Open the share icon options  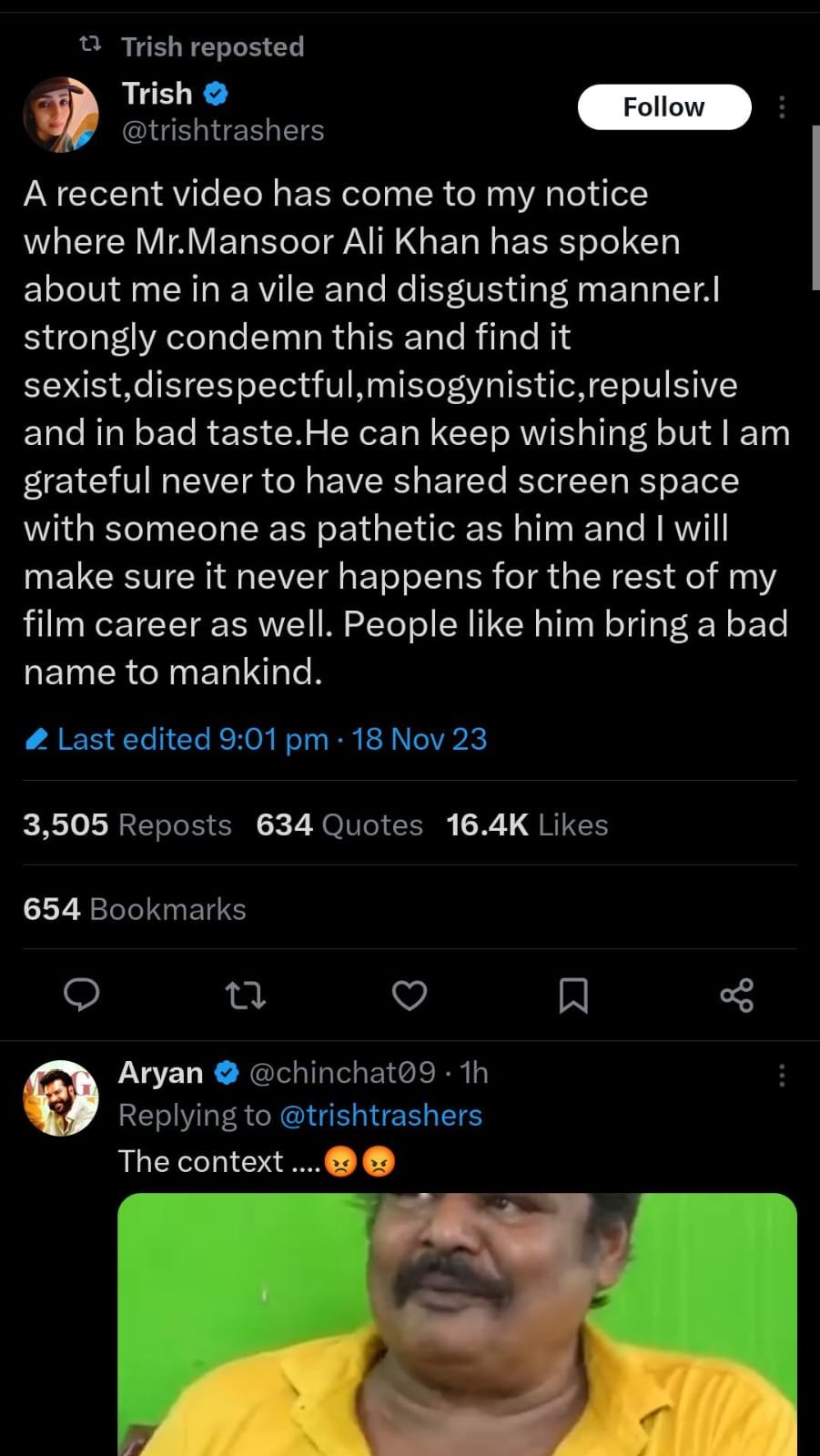(736, 995)
